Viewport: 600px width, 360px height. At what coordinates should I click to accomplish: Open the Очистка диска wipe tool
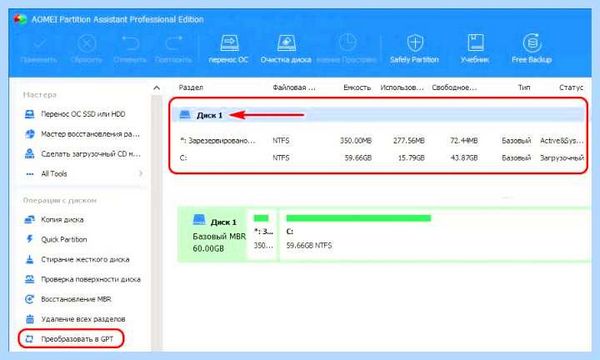coord(286,49)
